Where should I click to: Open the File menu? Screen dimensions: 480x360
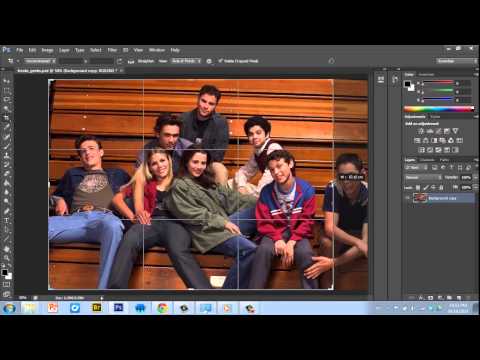[x=20, y=50]
